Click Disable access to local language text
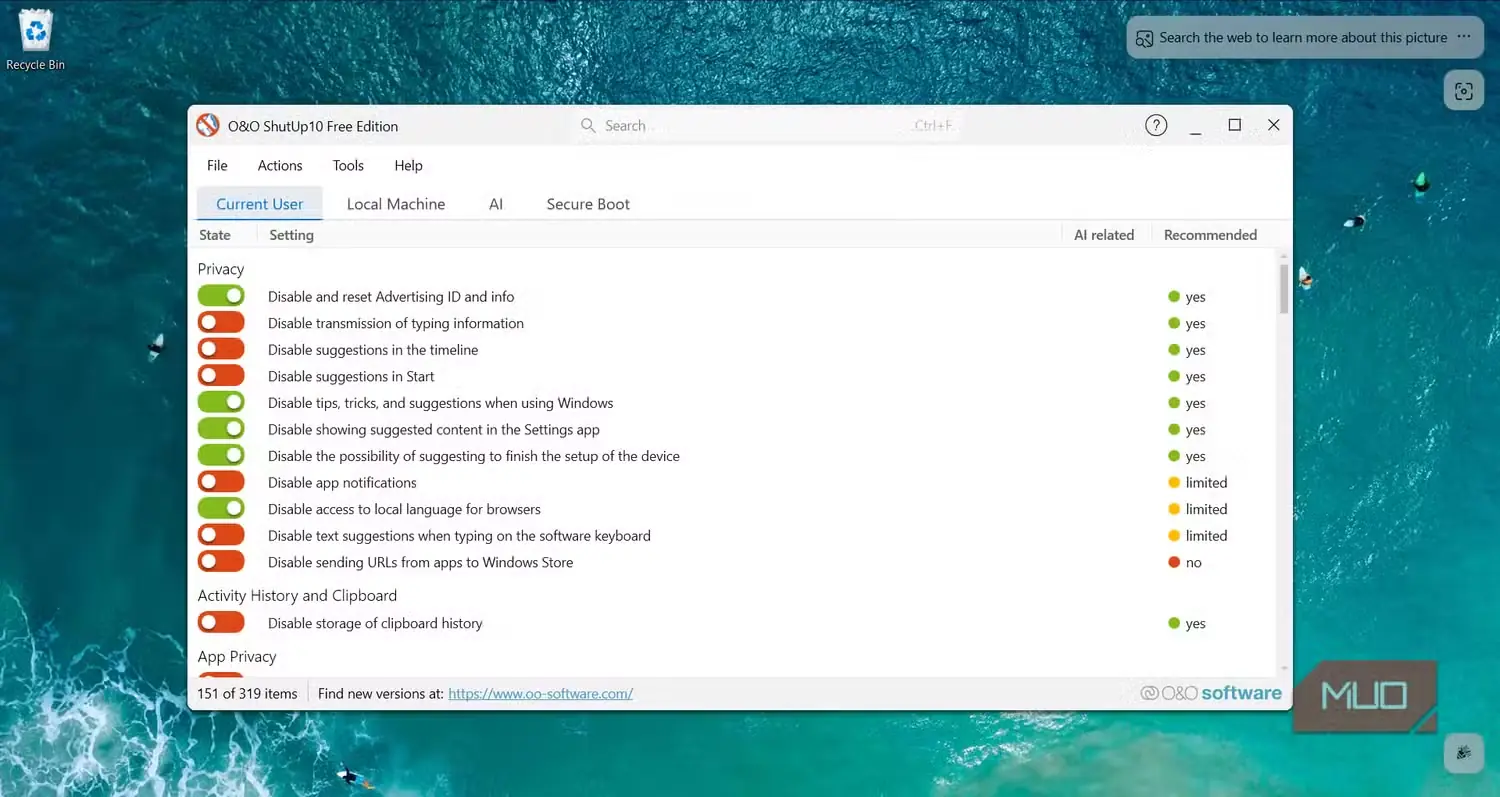1500x797 pixels. [x=404, y=509]
